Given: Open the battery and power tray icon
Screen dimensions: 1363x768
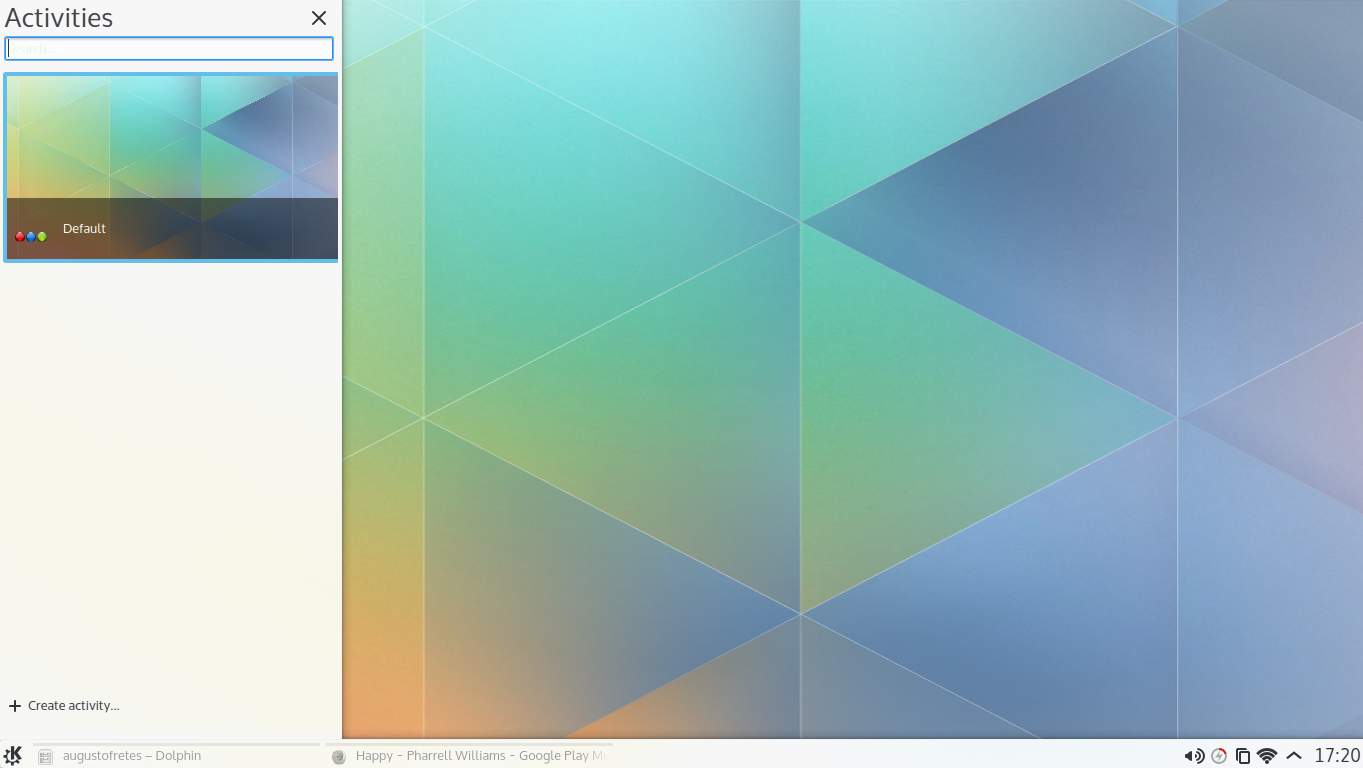Looking at the screenshot, I should click(1219, 756).
